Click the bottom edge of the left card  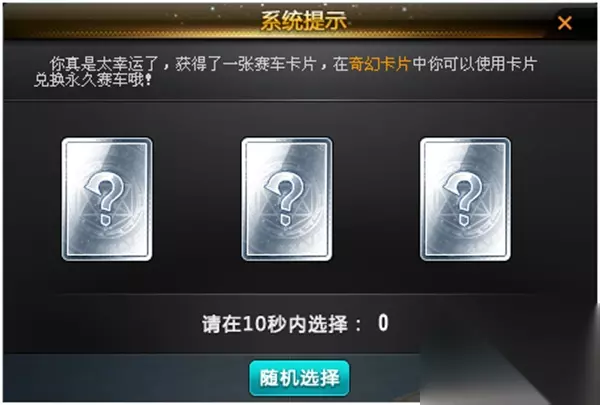click(x=107, y=258)
